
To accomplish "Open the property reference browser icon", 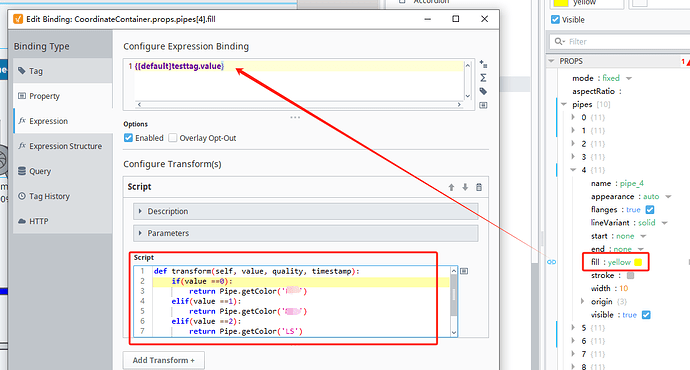I will pos(483,105).
